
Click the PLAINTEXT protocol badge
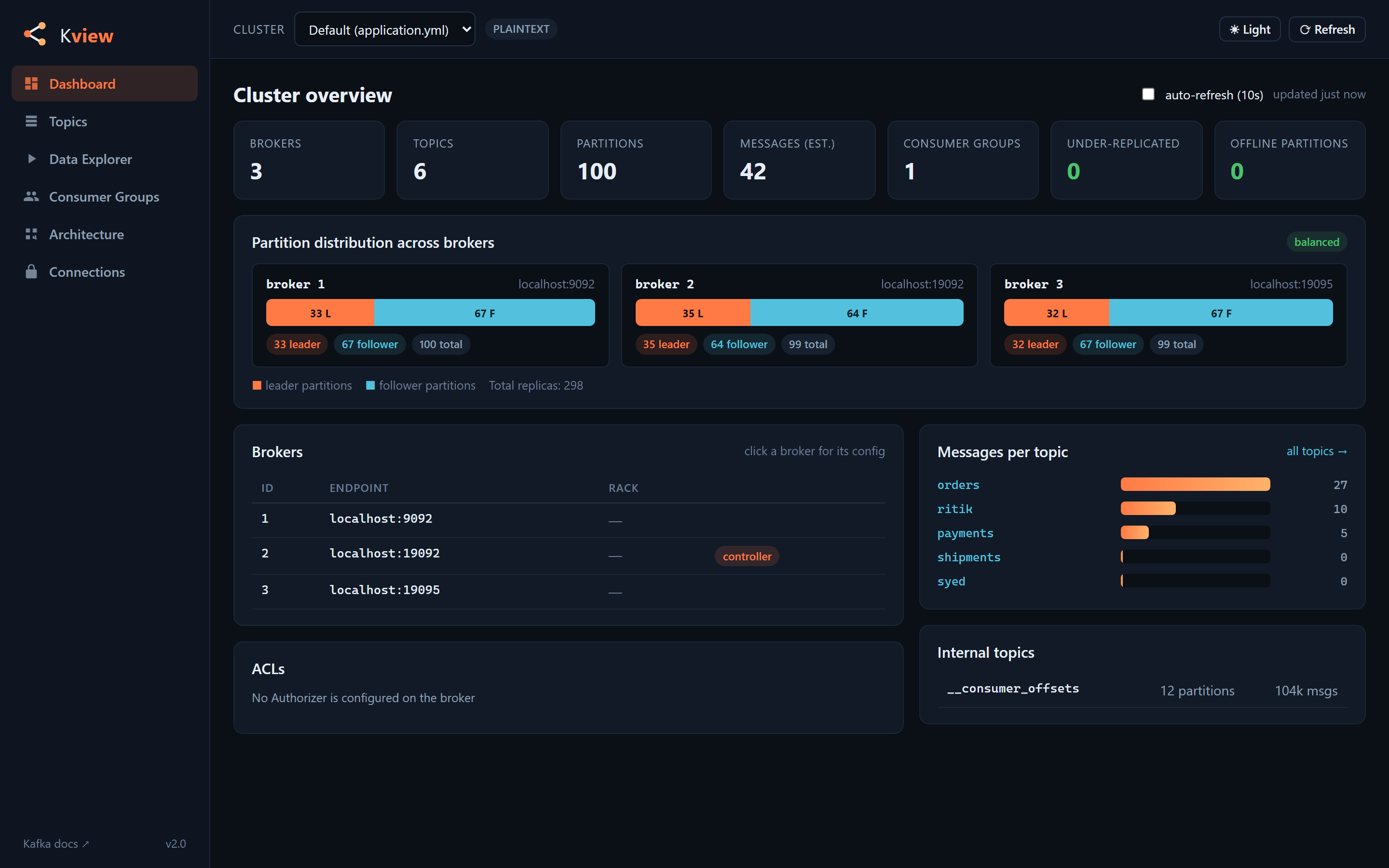[520, 29]
